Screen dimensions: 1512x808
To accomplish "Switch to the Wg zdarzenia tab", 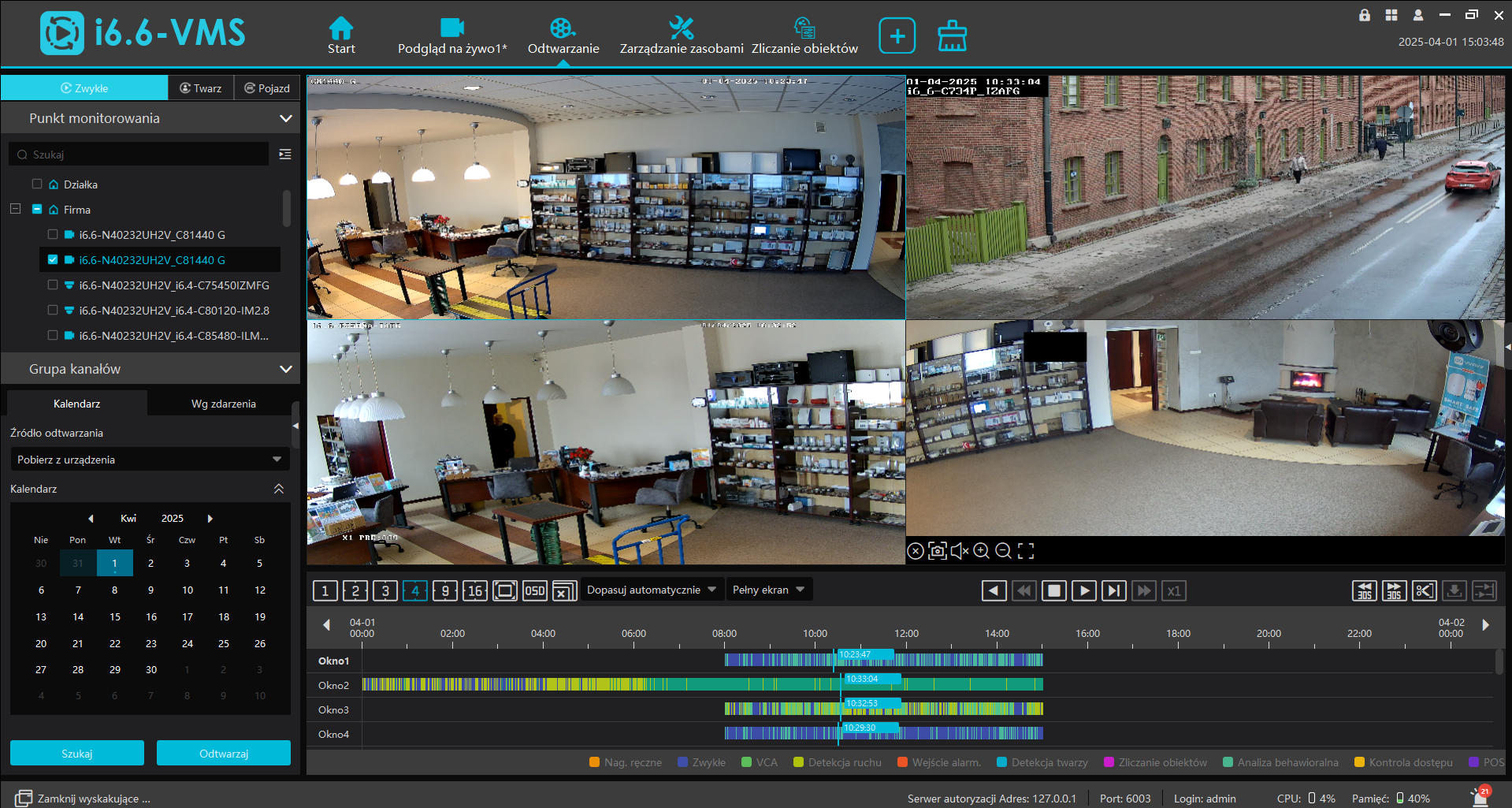I will [223, 404].
